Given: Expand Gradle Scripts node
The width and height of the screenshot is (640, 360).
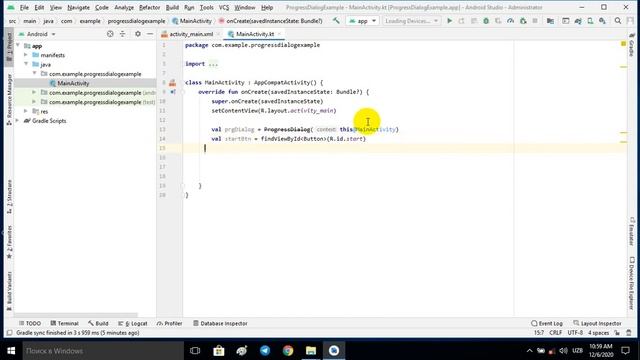Looking at the screenshot, I should click(x=18, y=120).
